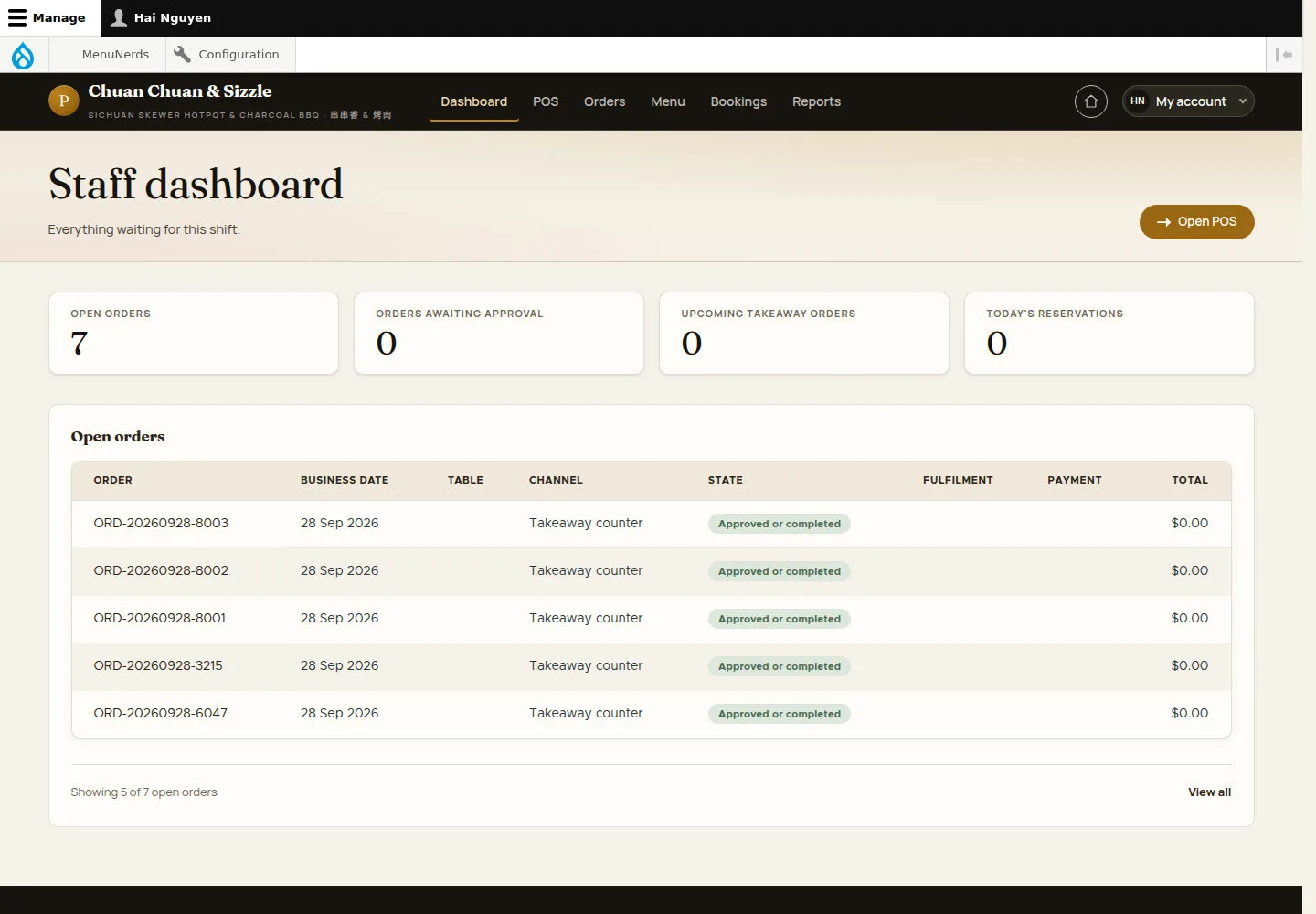Open order ORD-20260928-3215

[158, 665]
